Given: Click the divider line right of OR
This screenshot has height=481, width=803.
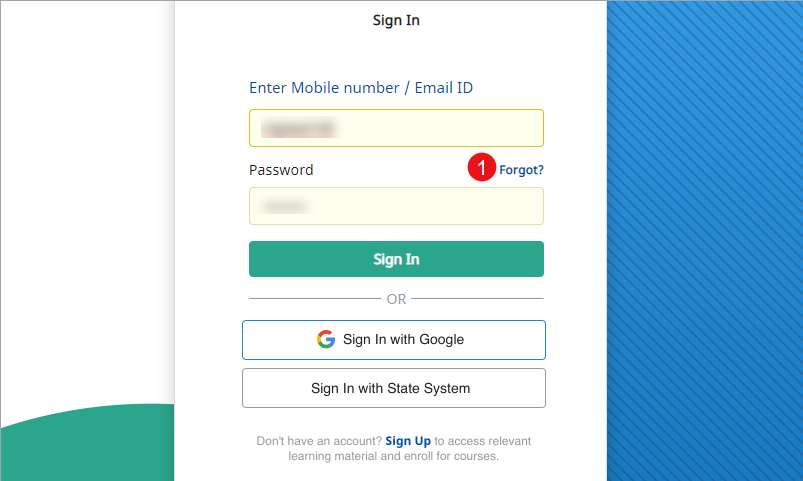Looking at the screenshot, I should 478,299.
